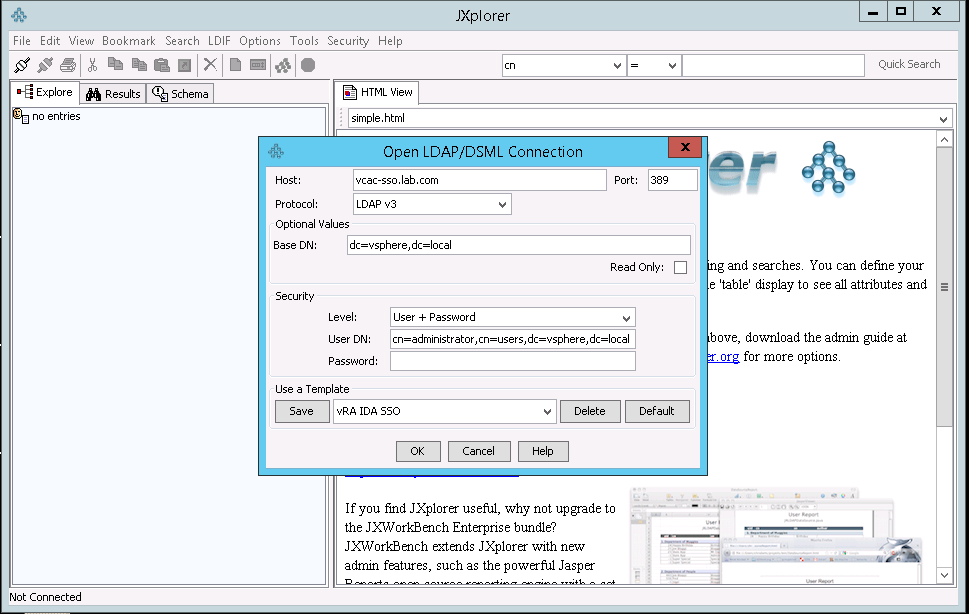The image size is (969, 614).
Task: Open the equals operator dropdown
Action: [x=654, y=65]
